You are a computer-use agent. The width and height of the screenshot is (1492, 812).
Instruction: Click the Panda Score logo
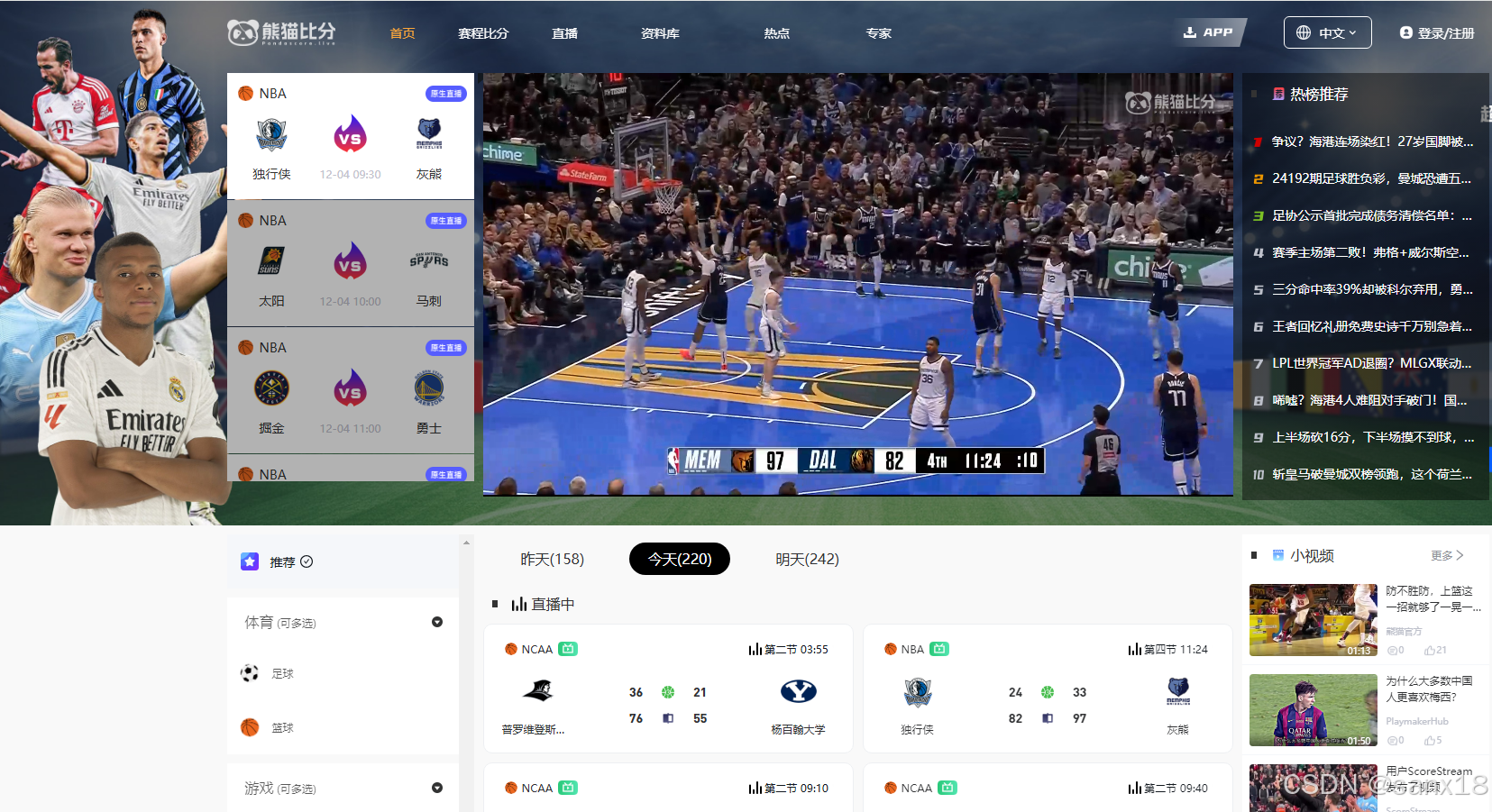tap(281, 32)
